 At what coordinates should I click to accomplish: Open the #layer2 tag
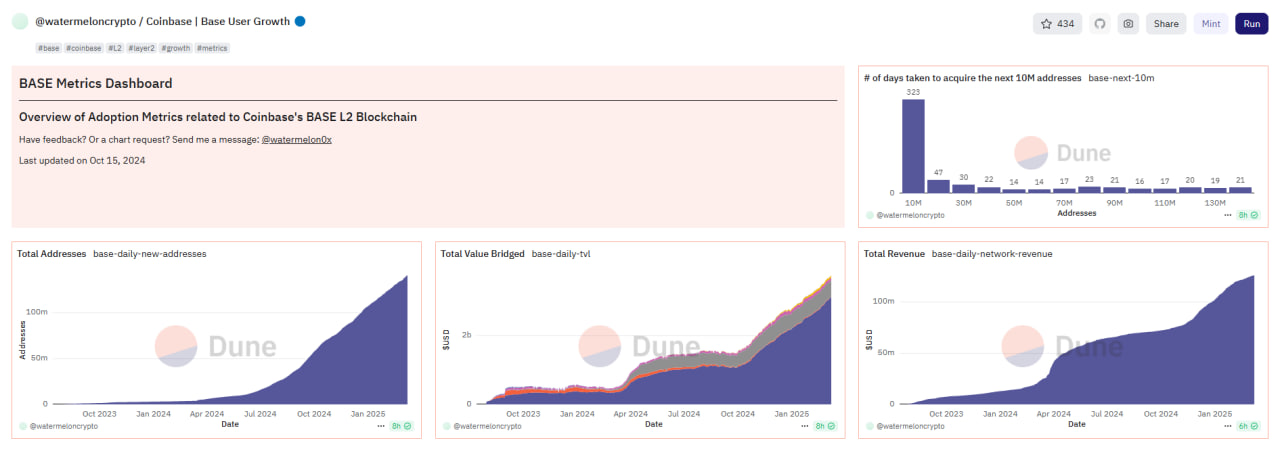point(142,47)
